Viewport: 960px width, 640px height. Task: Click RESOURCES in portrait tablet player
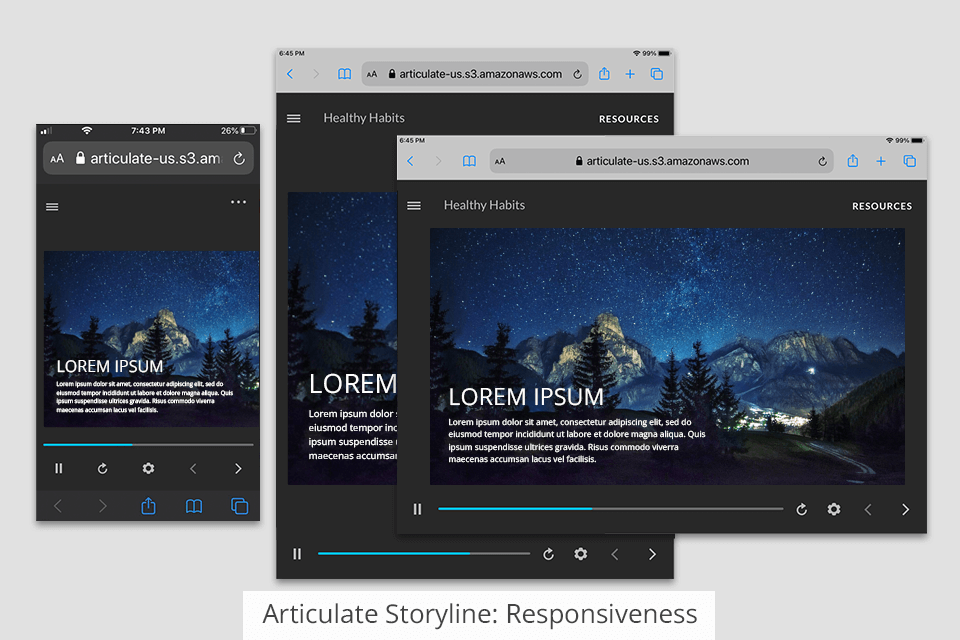tap(629, 119)
